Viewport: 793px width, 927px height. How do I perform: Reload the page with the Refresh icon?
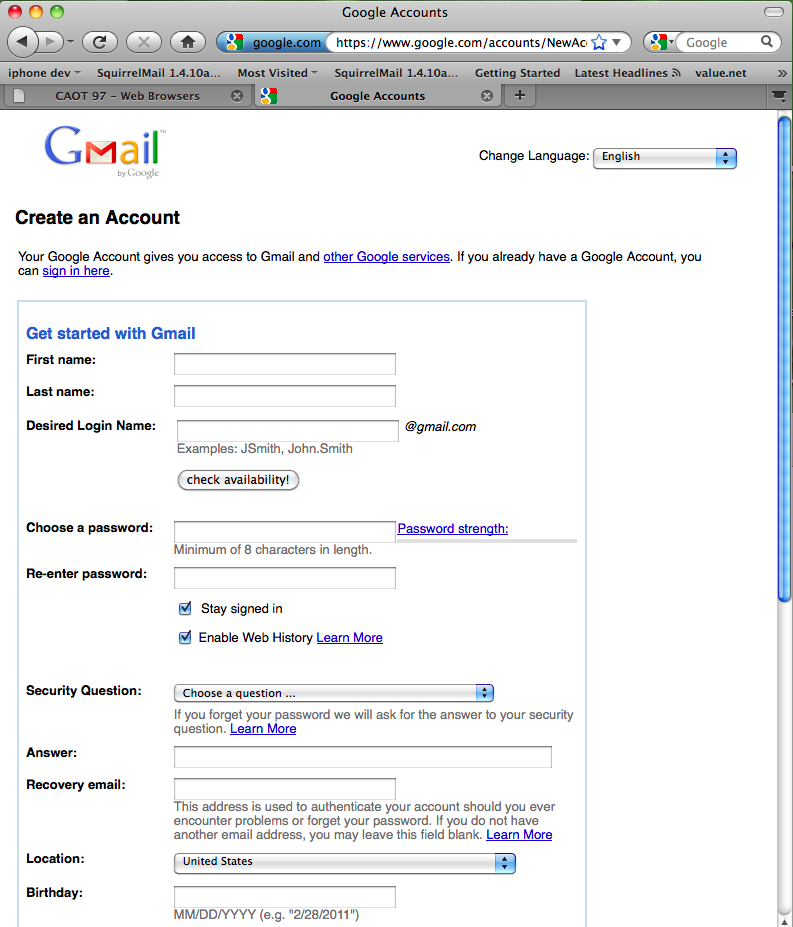coord(100,42)
